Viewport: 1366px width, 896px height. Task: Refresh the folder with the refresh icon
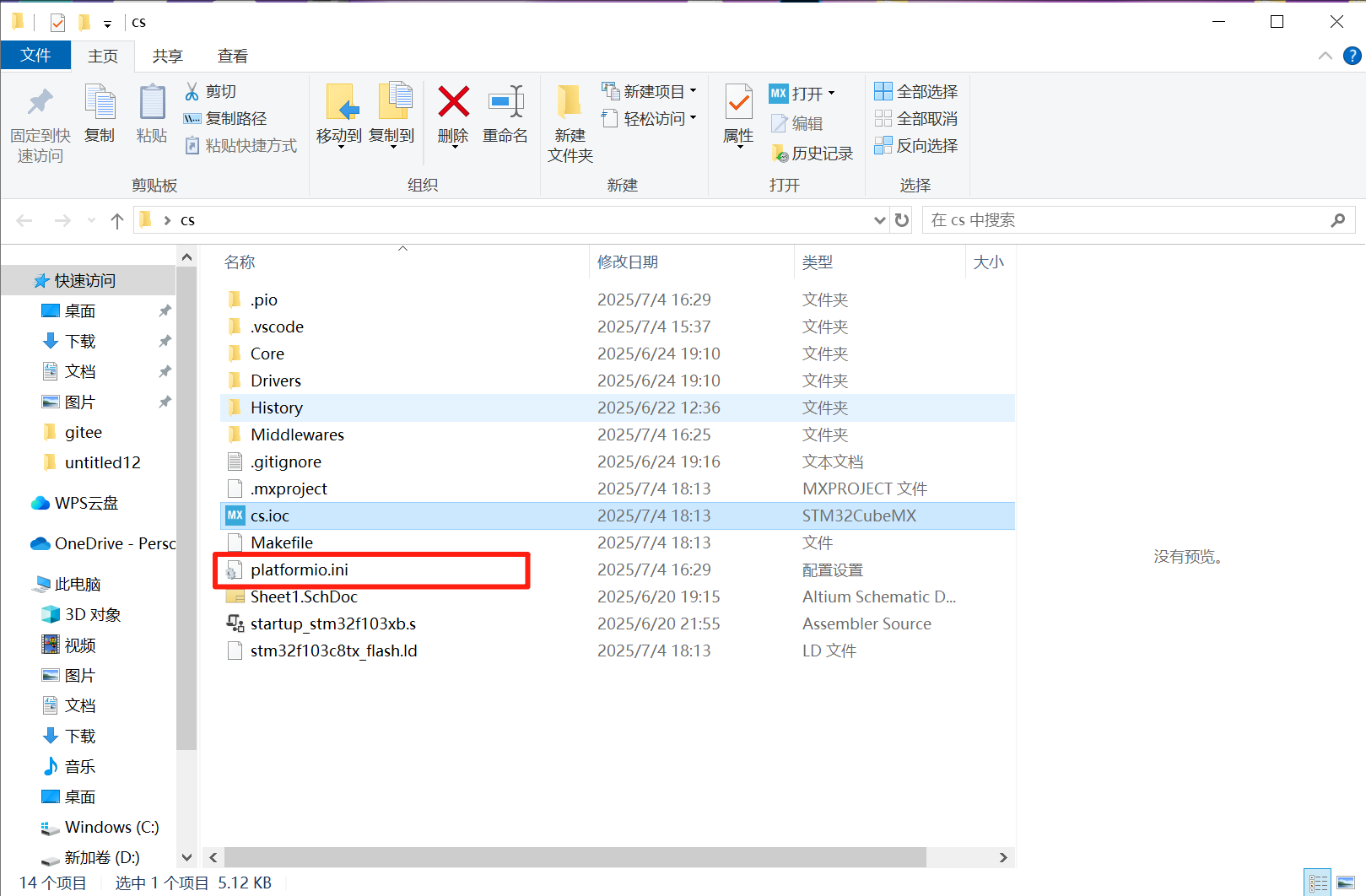(x=901, y=219)
